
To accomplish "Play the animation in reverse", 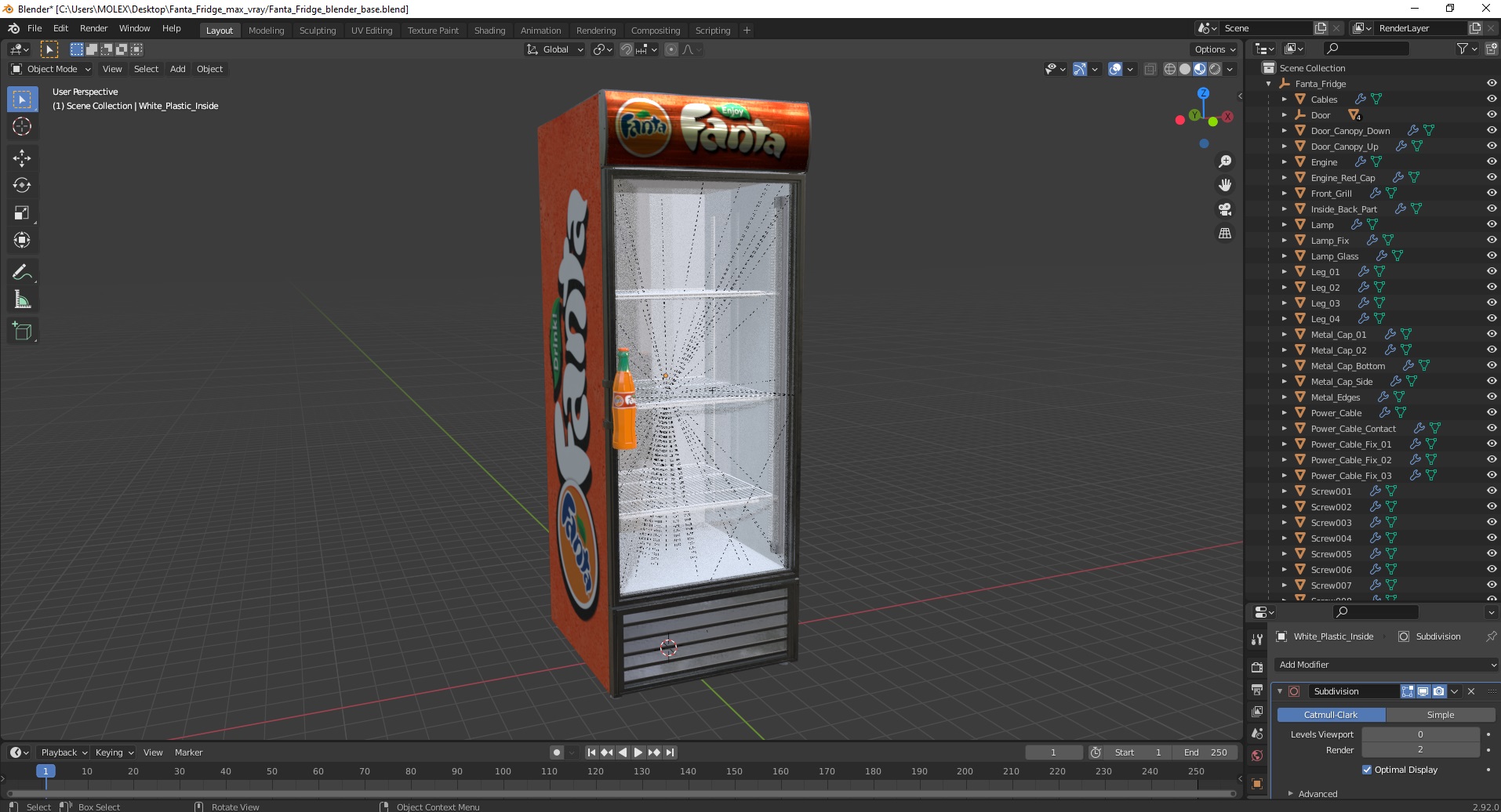I will tap(623, 752).
